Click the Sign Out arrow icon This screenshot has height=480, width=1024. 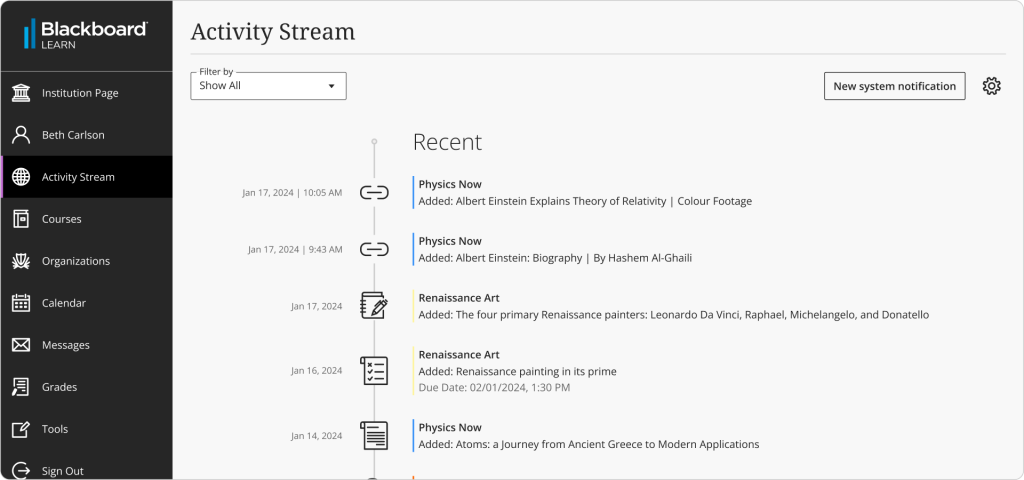coord(20,470)
